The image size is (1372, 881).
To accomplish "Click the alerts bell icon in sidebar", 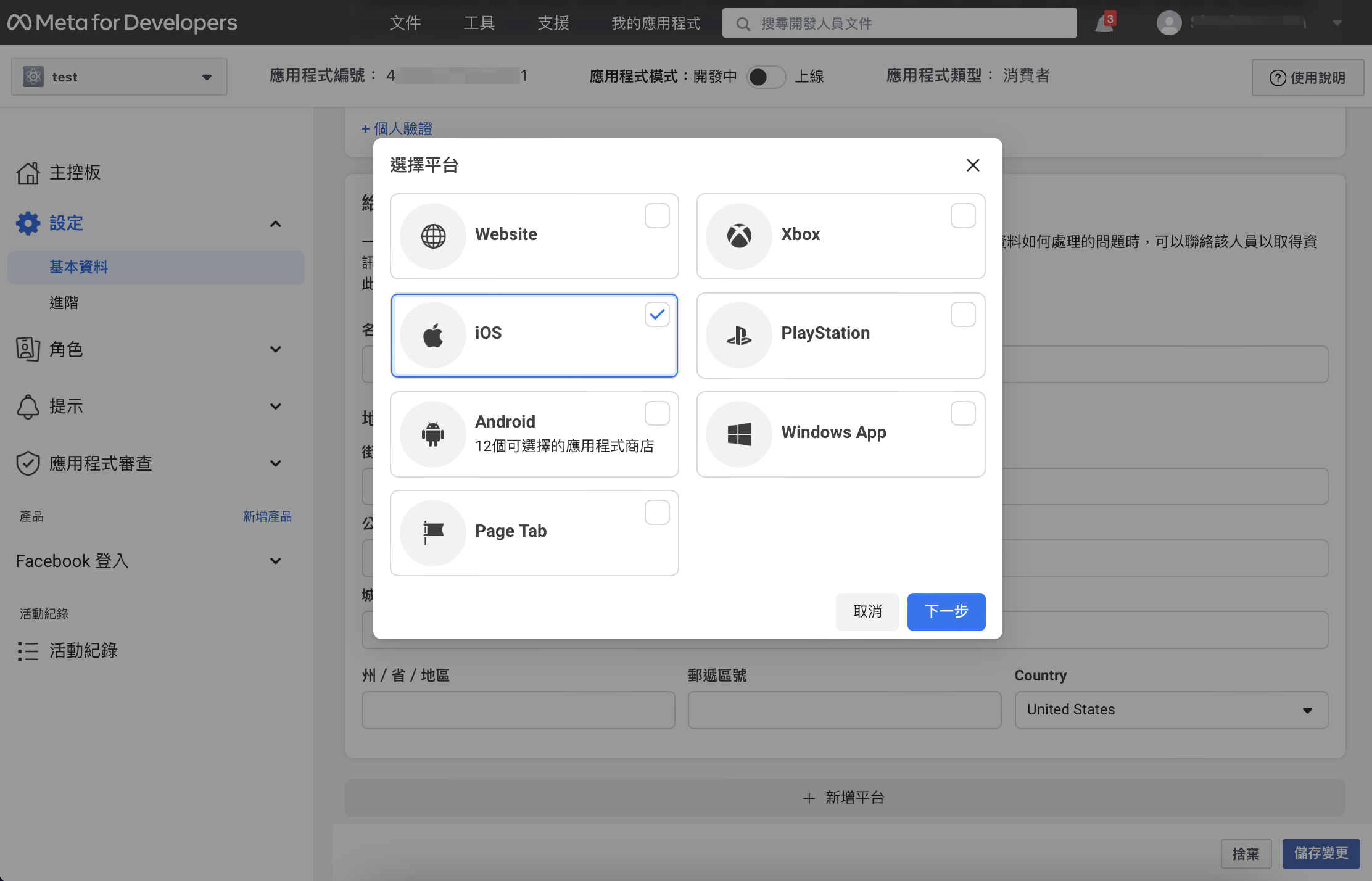I will [x=28, y=407].
